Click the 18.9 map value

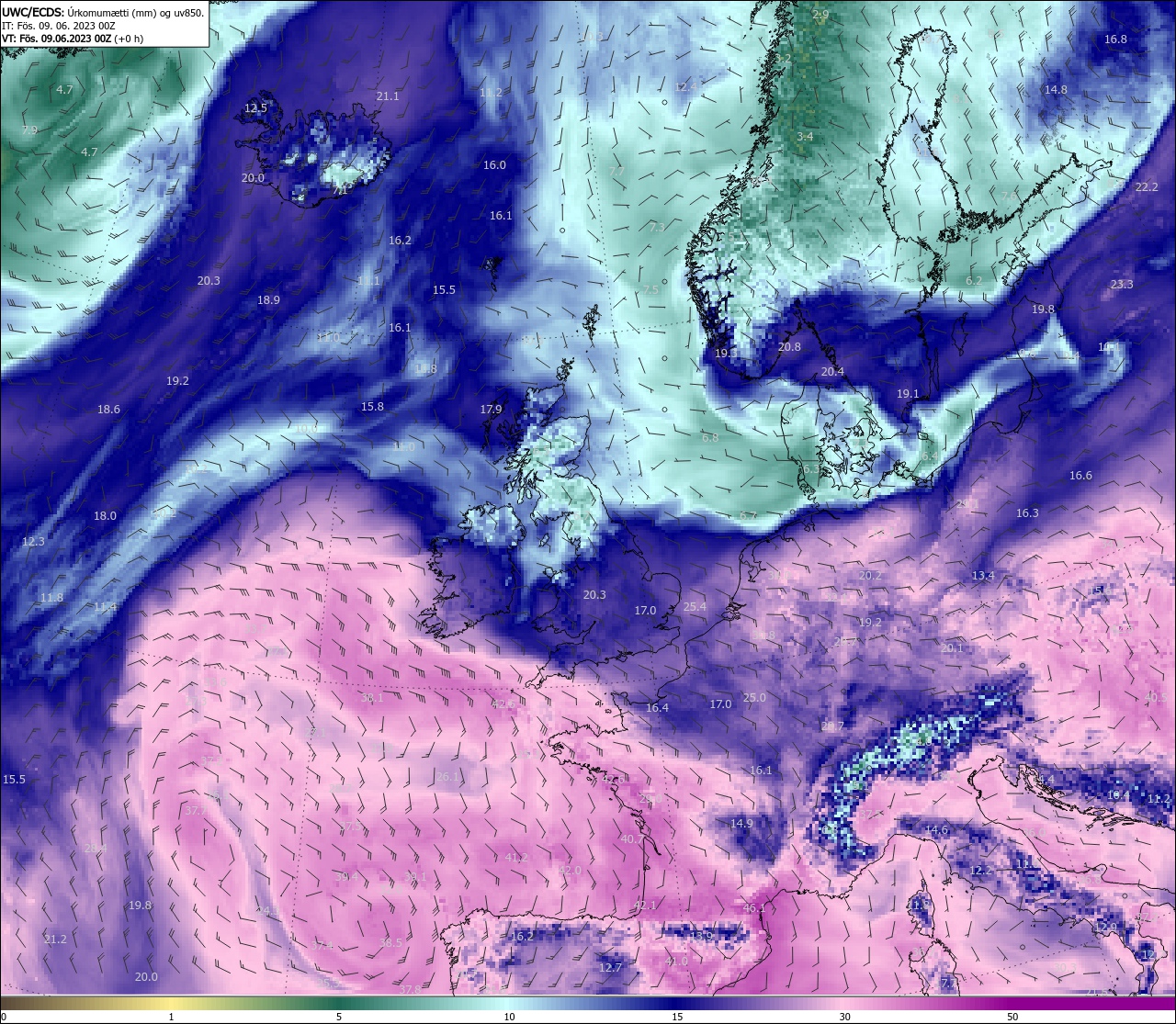pos(268,300)
